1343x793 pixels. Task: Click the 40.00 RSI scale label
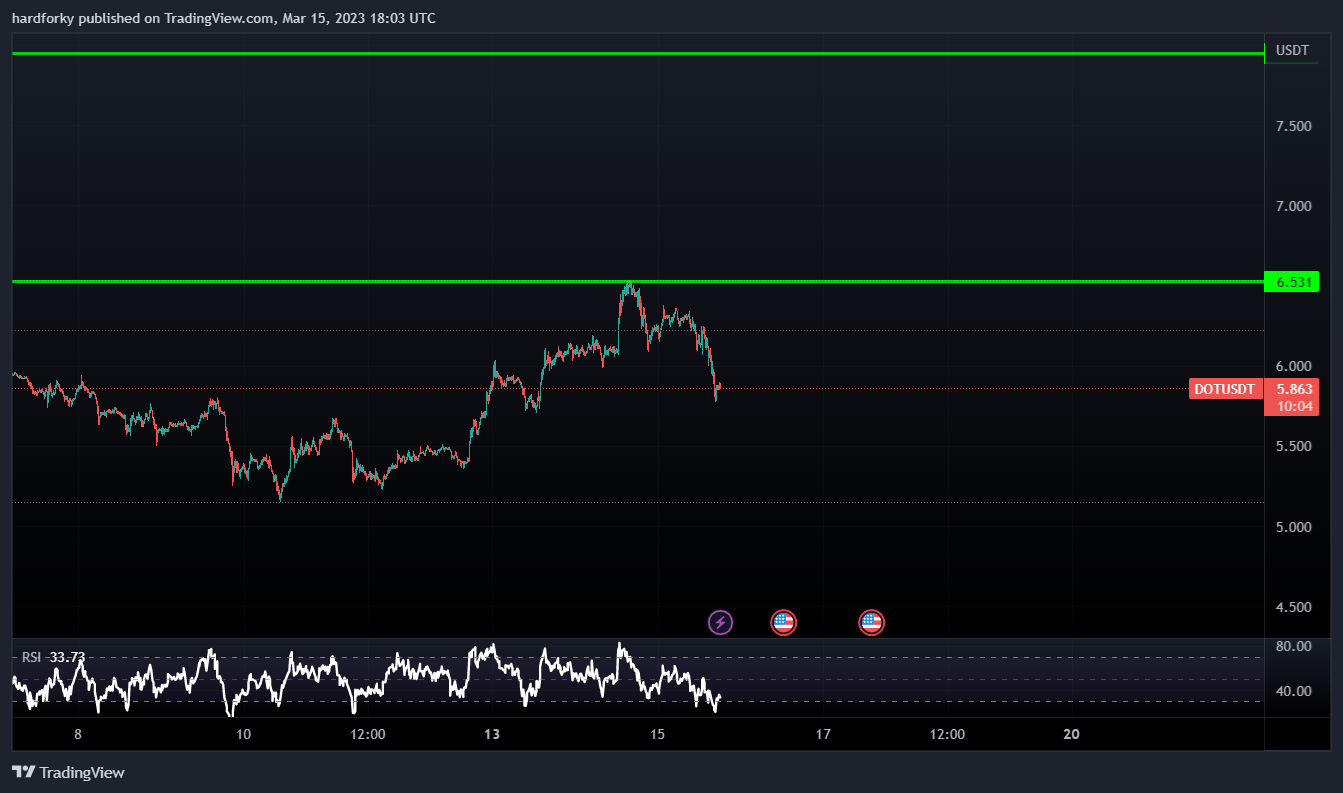(1294, 691)
